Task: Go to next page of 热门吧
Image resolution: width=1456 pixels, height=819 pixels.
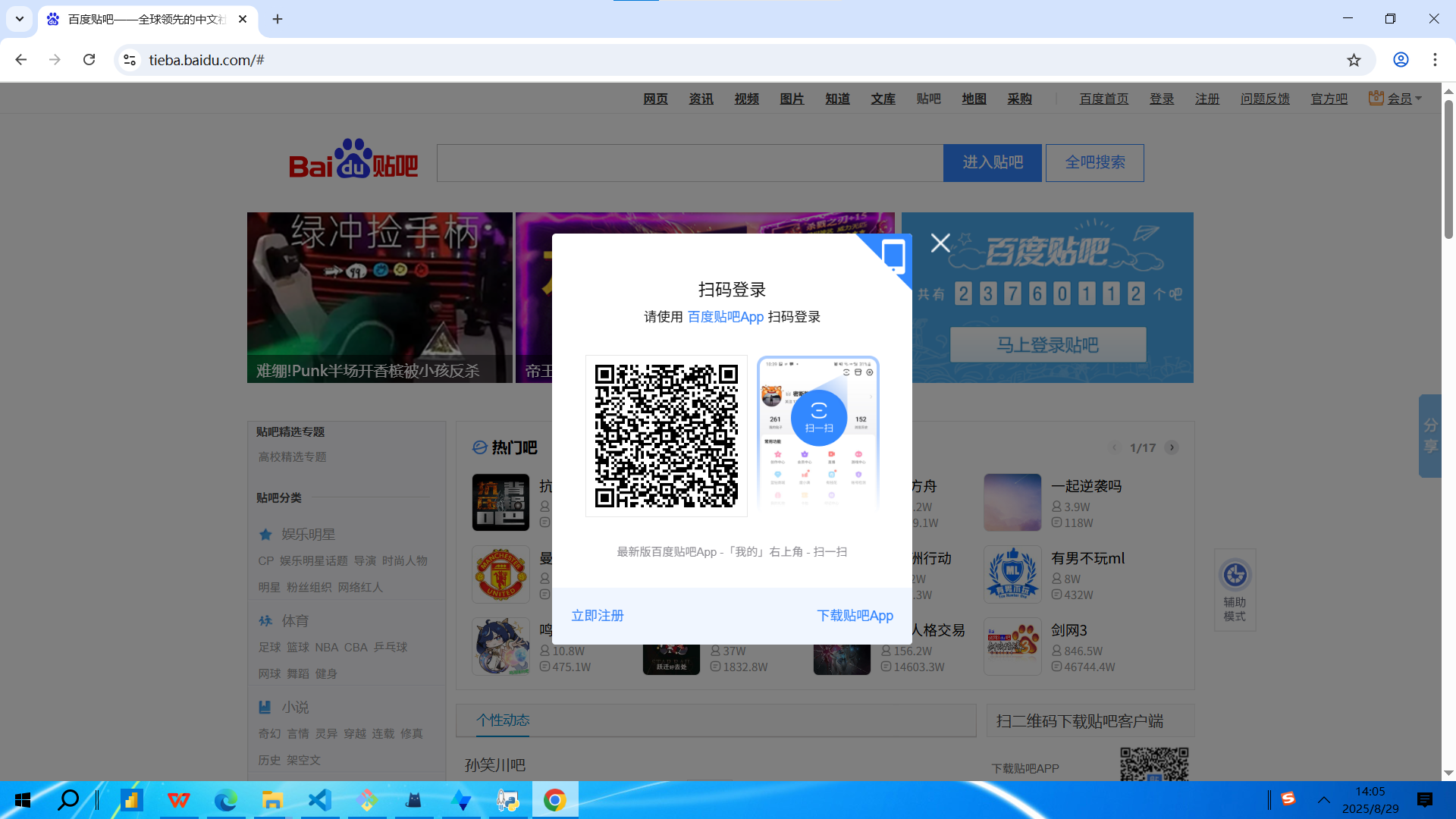Action: (x=1172, y=447)
